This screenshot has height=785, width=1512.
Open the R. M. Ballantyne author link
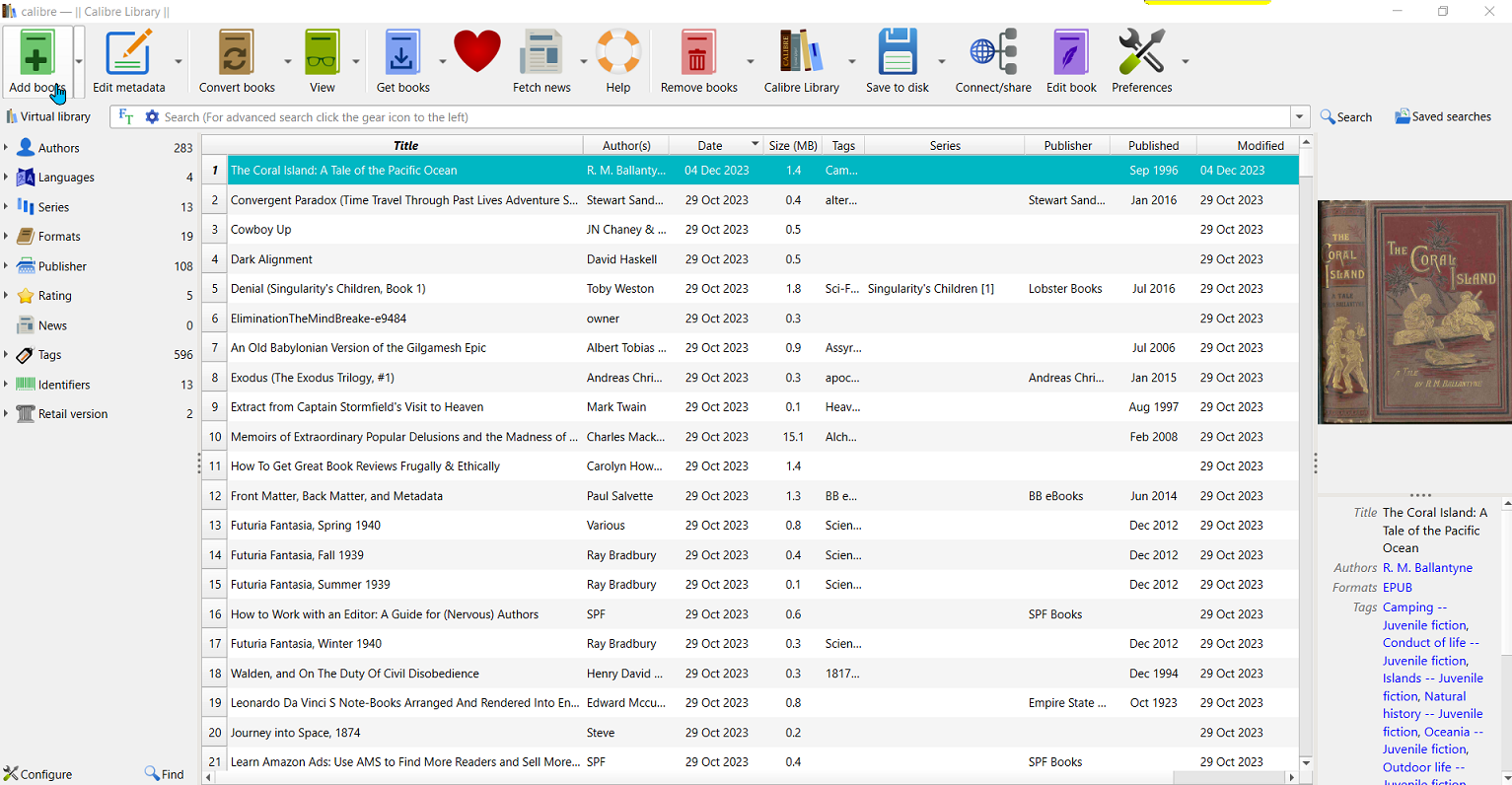(1427, 568)
